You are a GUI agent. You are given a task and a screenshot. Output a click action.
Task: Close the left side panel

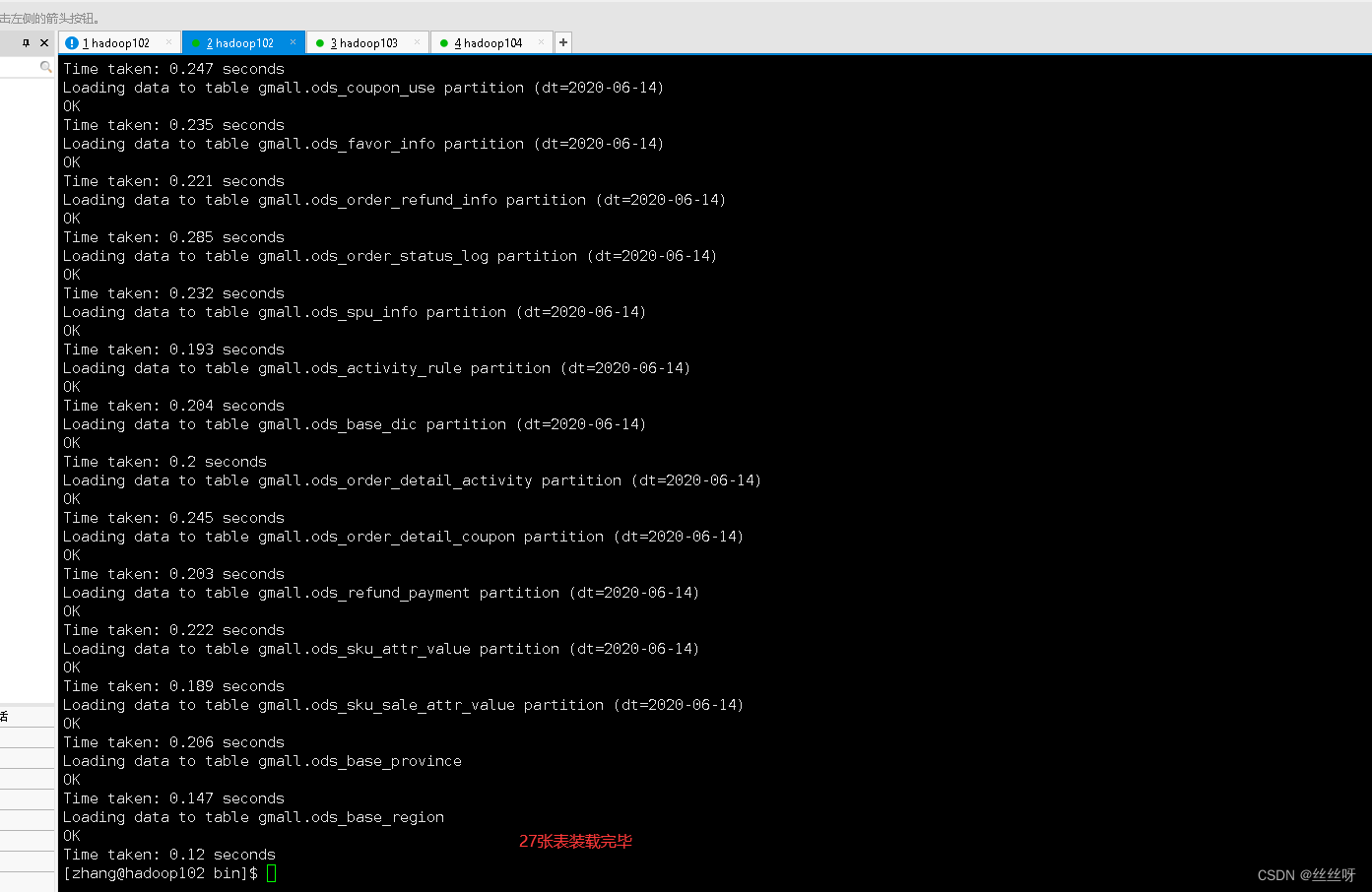[x=44, y=42]
